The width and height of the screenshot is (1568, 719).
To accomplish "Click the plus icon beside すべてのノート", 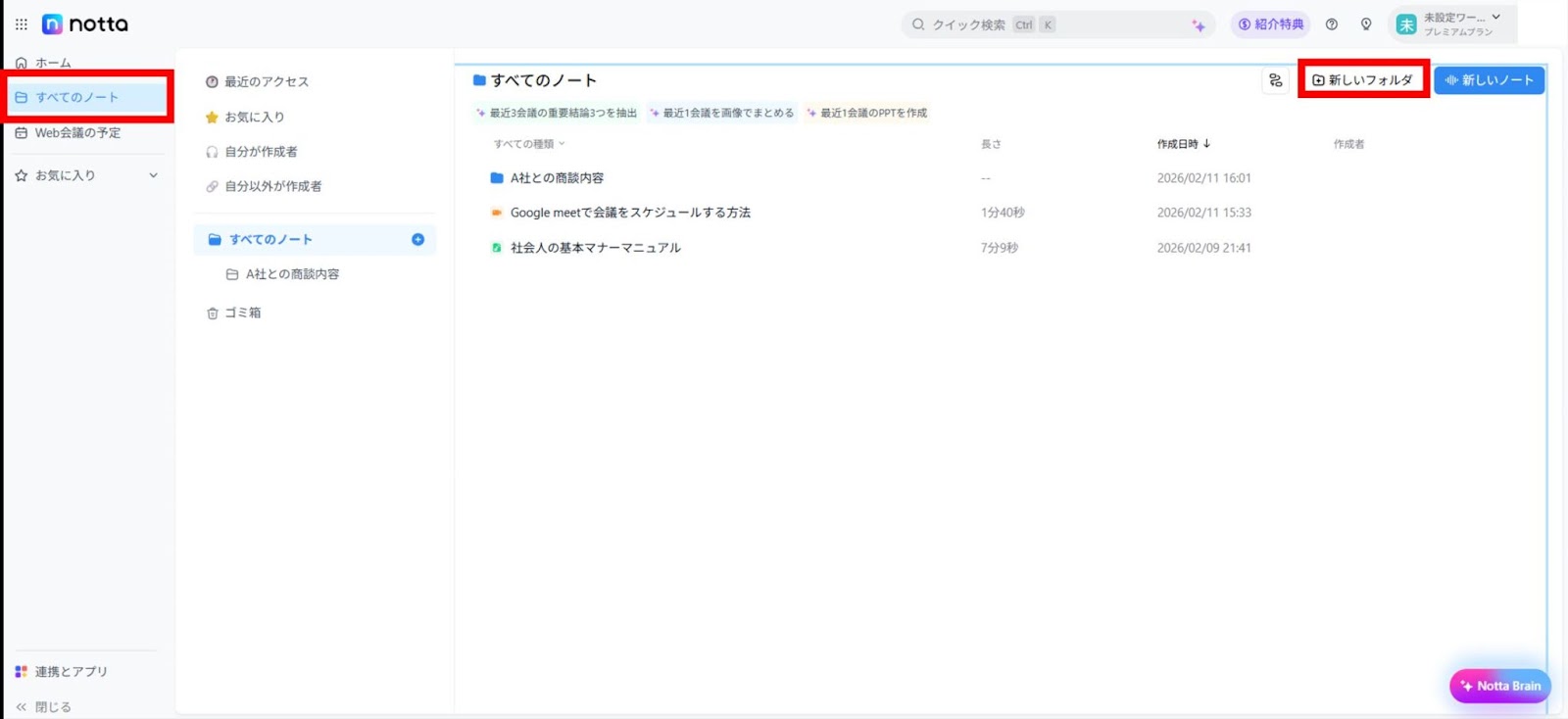I will click(417, 239).
